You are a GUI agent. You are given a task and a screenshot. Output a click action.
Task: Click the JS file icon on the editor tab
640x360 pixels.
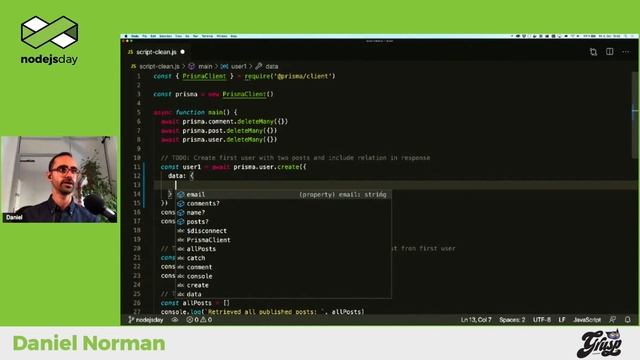click(x=130, y=52)
